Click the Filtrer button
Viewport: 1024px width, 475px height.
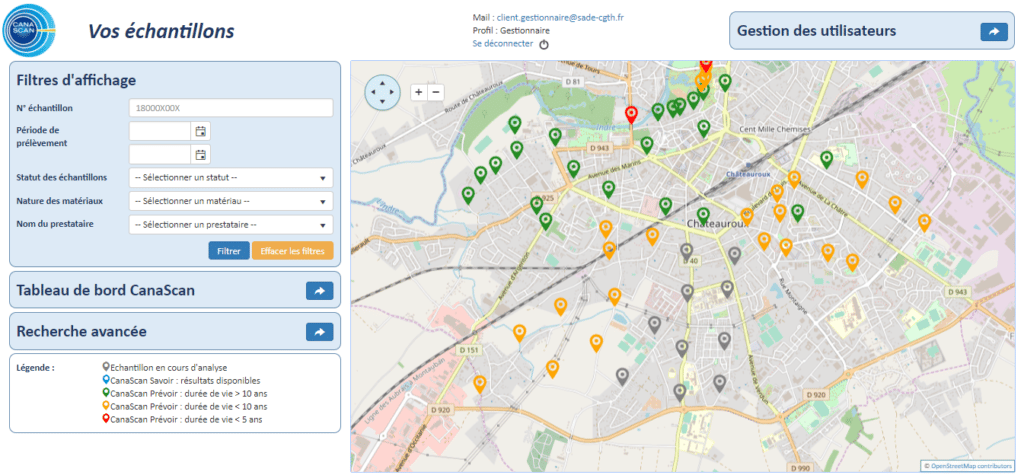click(x=229, y=251)
